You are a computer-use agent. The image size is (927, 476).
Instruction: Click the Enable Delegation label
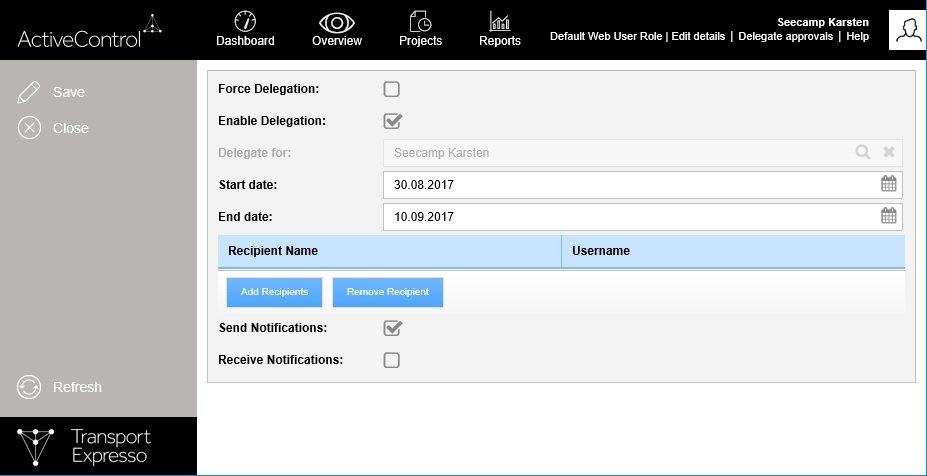pyautogui.click(x=272, y=121)
